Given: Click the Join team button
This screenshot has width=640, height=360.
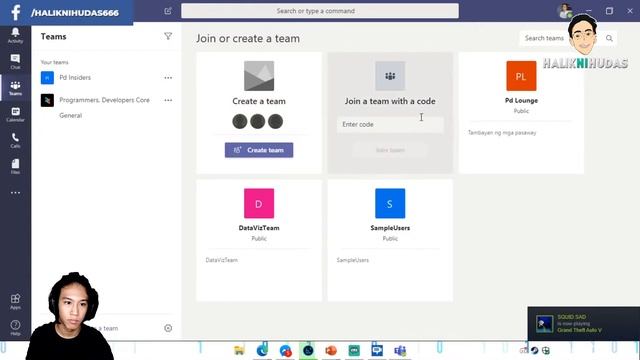Looking at the screenshot, I should pos(390,150).
